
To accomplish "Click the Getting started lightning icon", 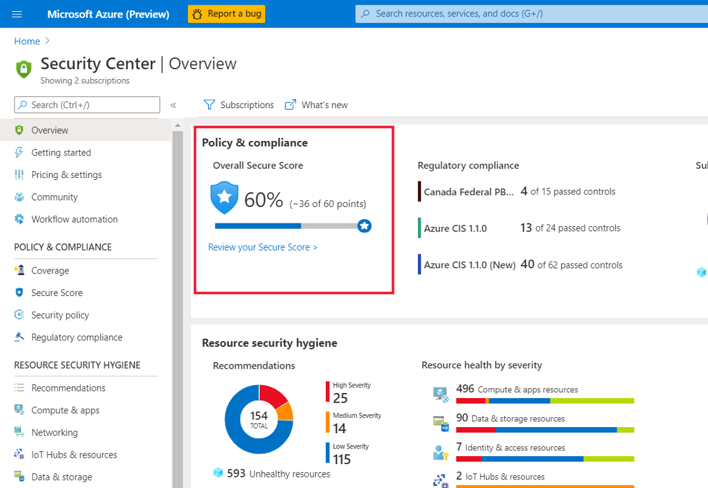I will [19, 153].
